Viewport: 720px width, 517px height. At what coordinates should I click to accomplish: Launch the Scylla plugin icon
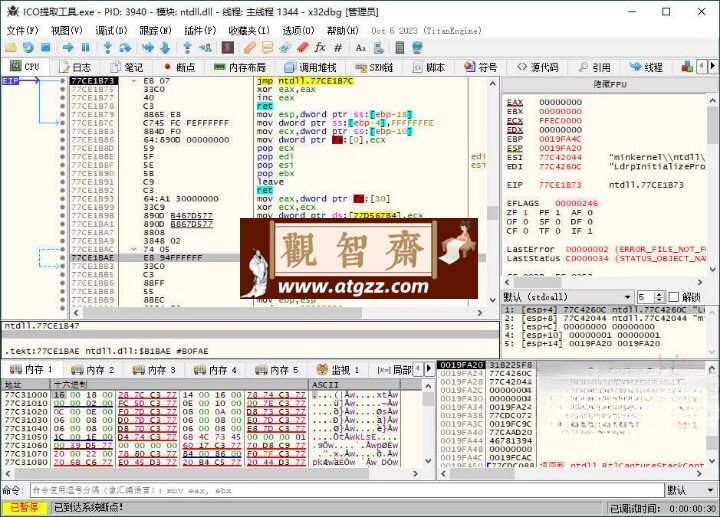[228, 47]
